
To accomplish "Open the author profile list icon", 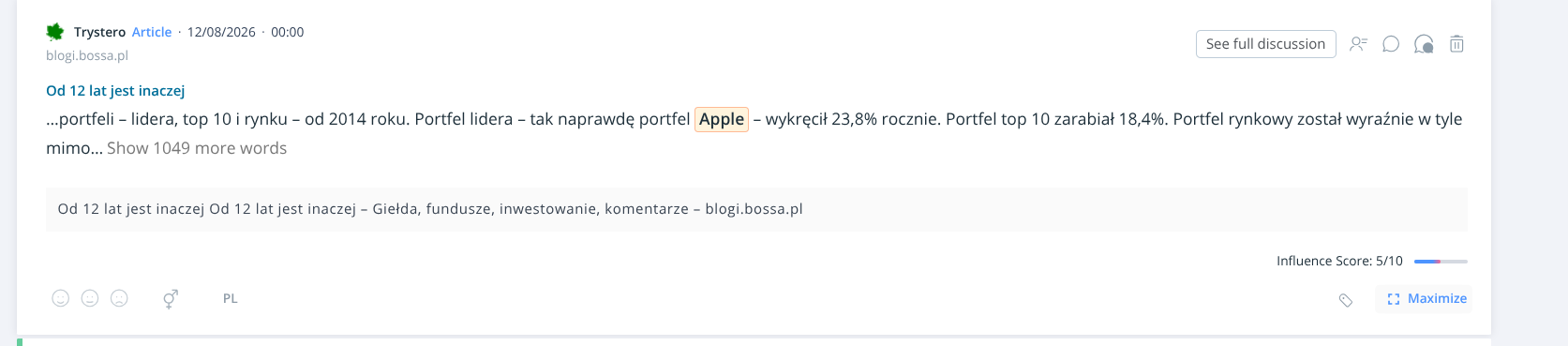I will [1358, 44].
